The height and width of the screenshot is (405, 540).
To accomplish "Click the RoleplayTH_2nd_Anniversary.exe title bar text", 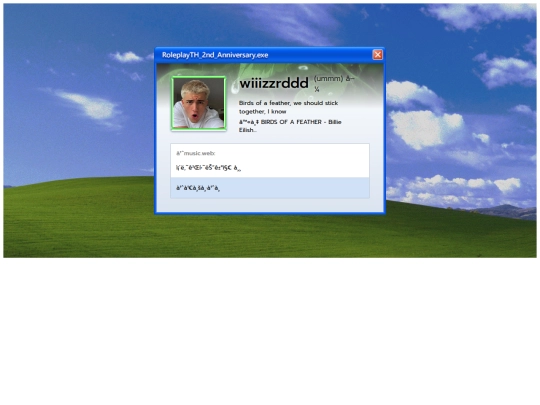I will coord(215,55).
